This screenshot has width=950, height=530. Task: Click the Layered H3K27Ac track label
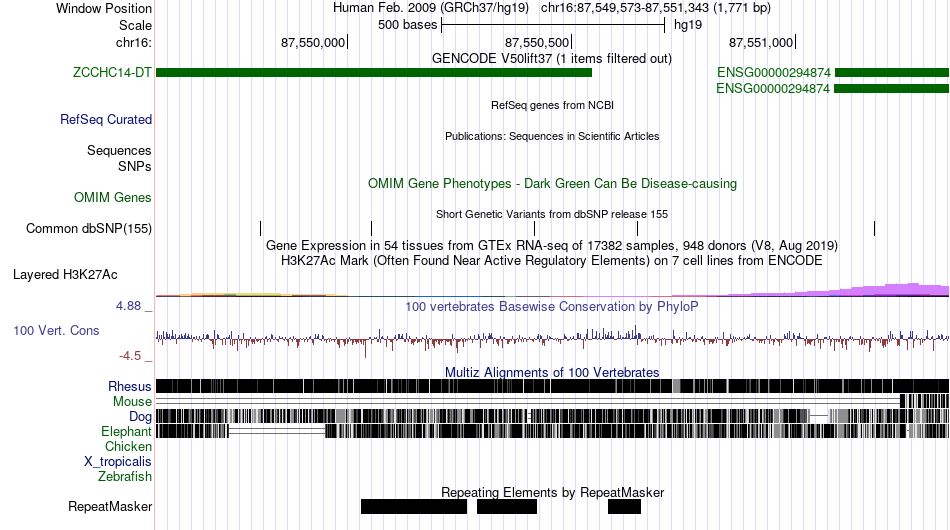65,274
